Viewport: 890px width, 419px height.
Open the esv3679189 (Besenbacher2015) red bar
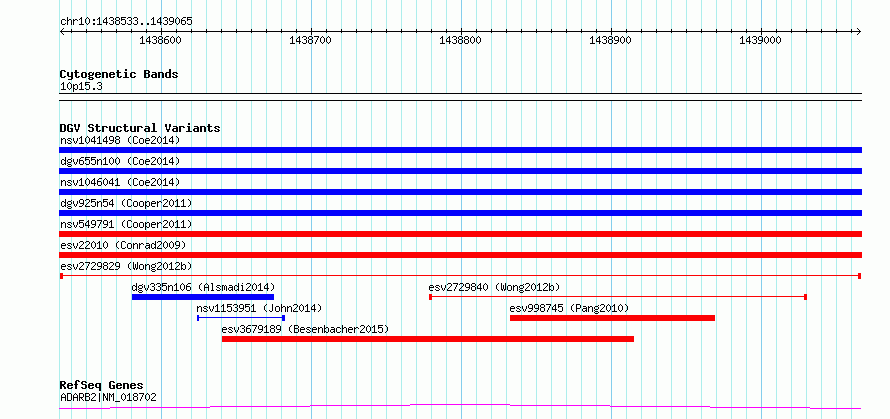pyautogui.click(x=428, y=339)
